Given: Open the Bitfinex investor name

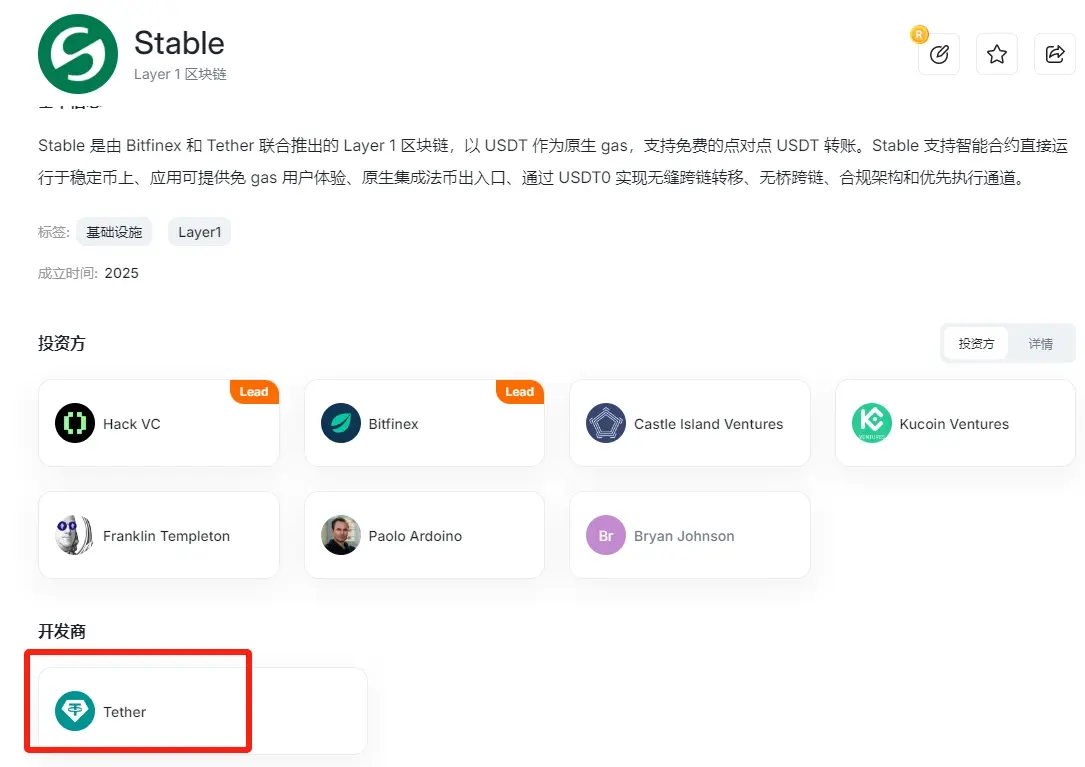Looking at the screenshot, I should (393, 424).
